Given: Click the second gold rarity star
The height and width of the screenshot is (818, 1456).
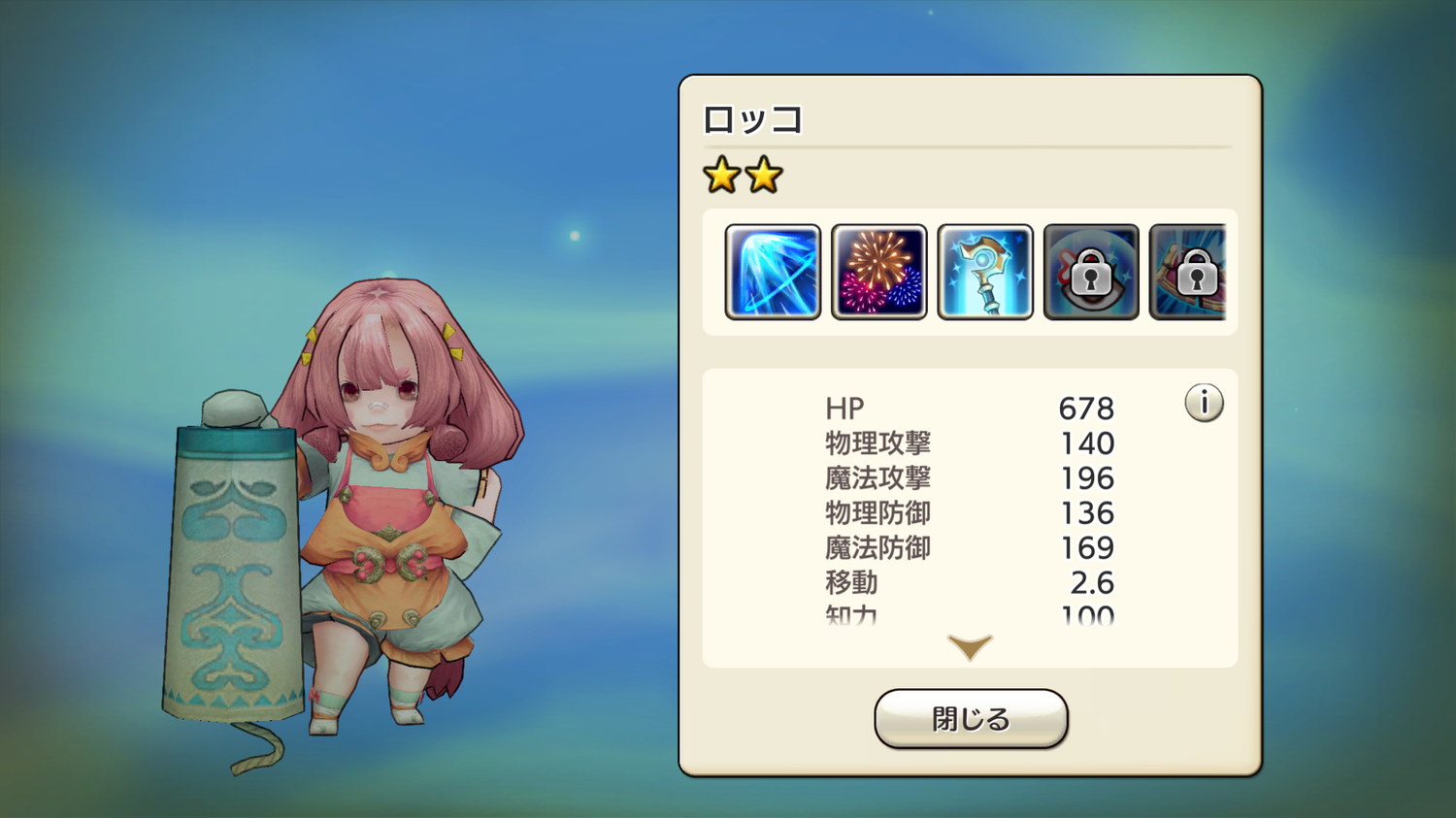Looking at the screenshot, I should [x=764, y=176].
